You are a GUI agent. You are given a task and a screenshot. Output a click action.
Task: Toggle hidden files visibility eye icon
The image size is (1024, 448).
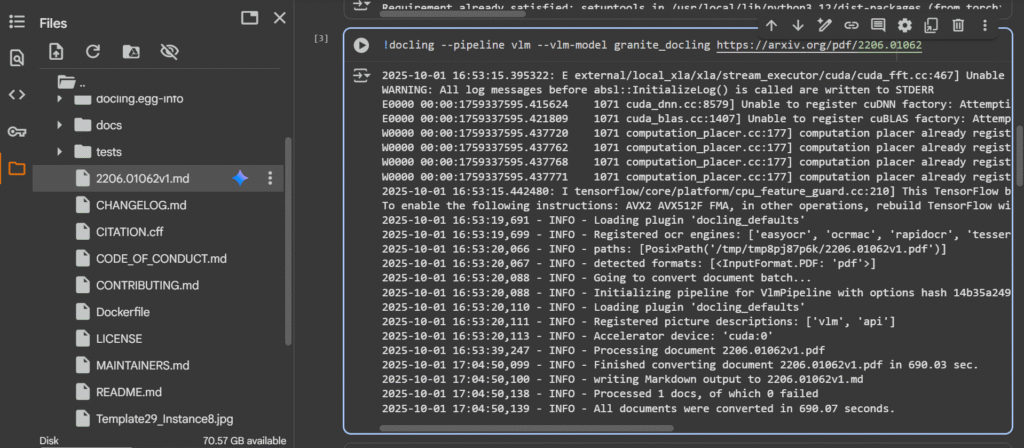pos(168,51)
